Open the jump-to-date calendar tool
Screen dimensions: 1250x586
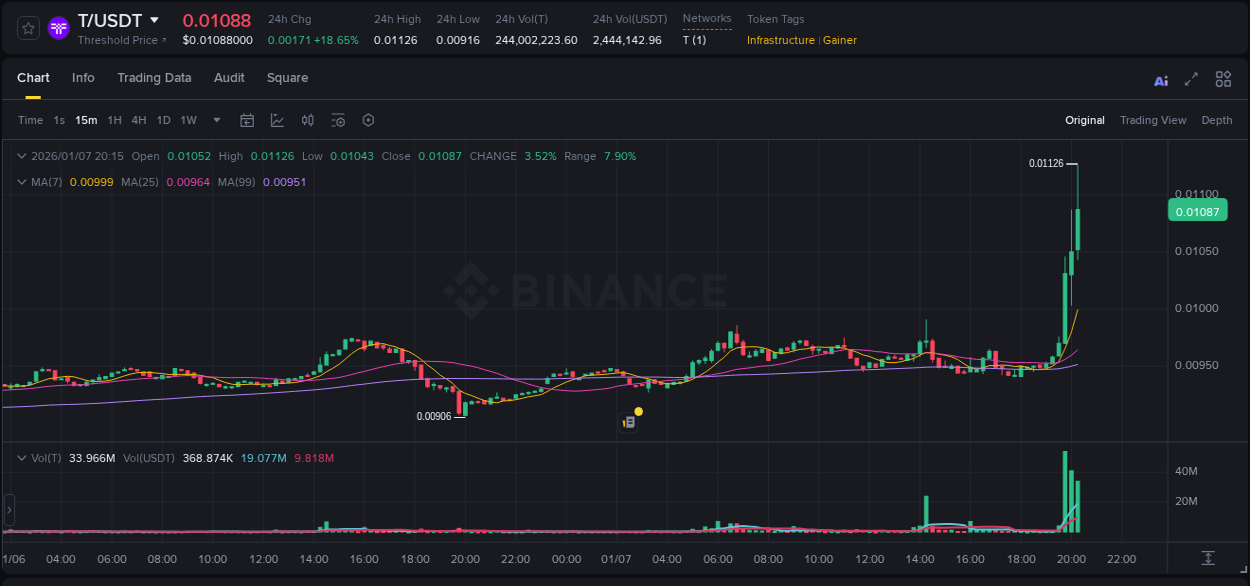pyautogui.click(x=247, y=119)
